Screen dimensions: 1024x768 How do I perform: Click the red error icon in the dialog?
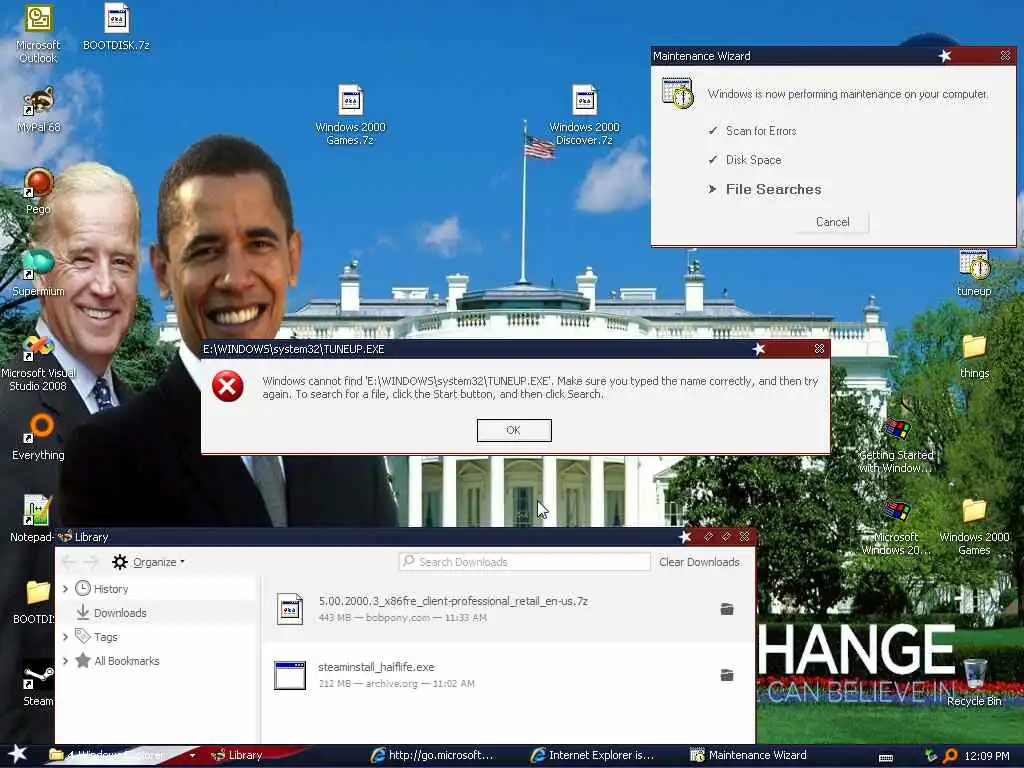(227, 386)
